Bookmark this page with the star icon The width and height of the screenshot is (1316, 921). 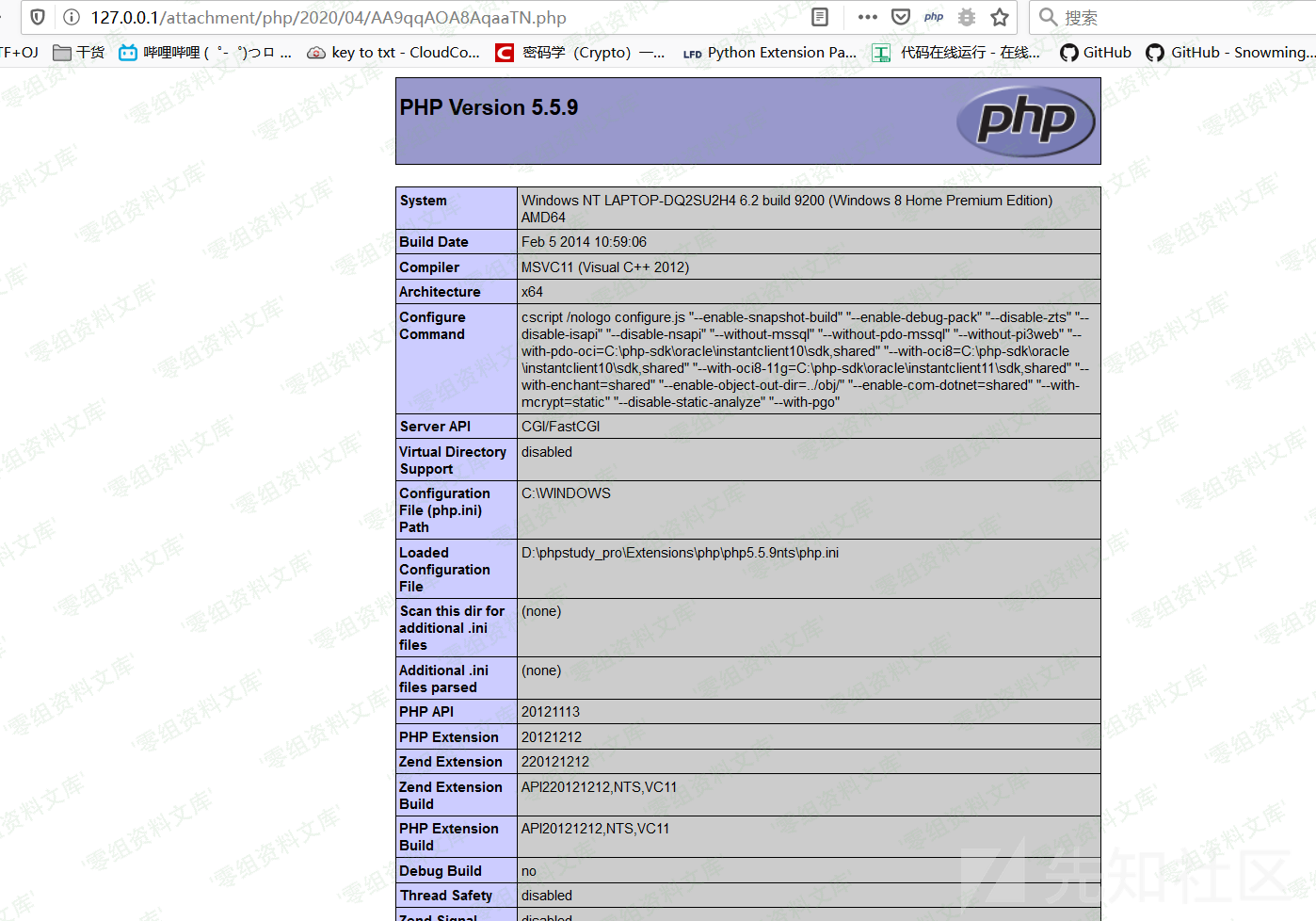tap(1000, 17)
